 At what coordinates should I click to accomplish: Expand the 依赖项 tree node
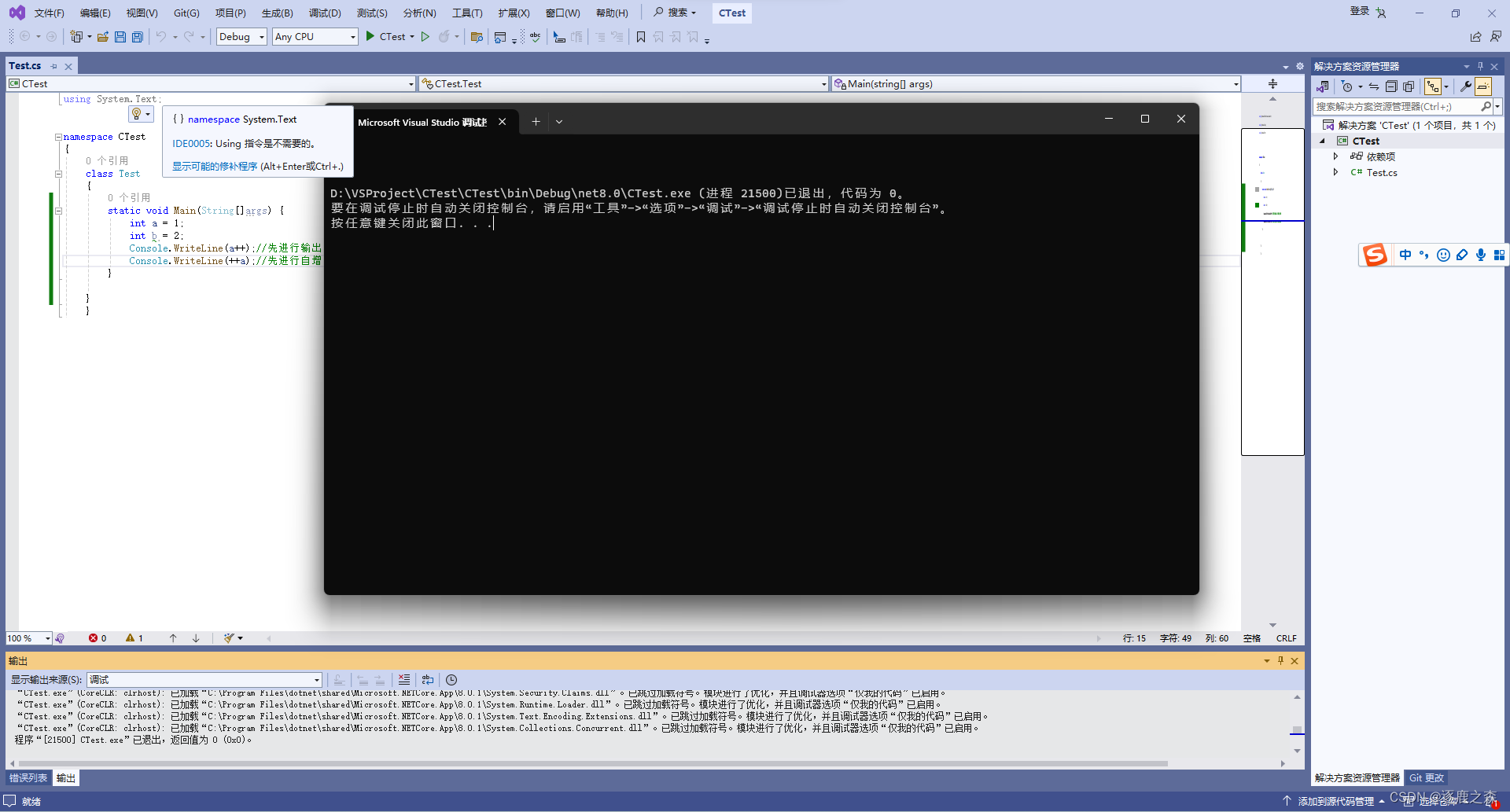[1335, 156]
